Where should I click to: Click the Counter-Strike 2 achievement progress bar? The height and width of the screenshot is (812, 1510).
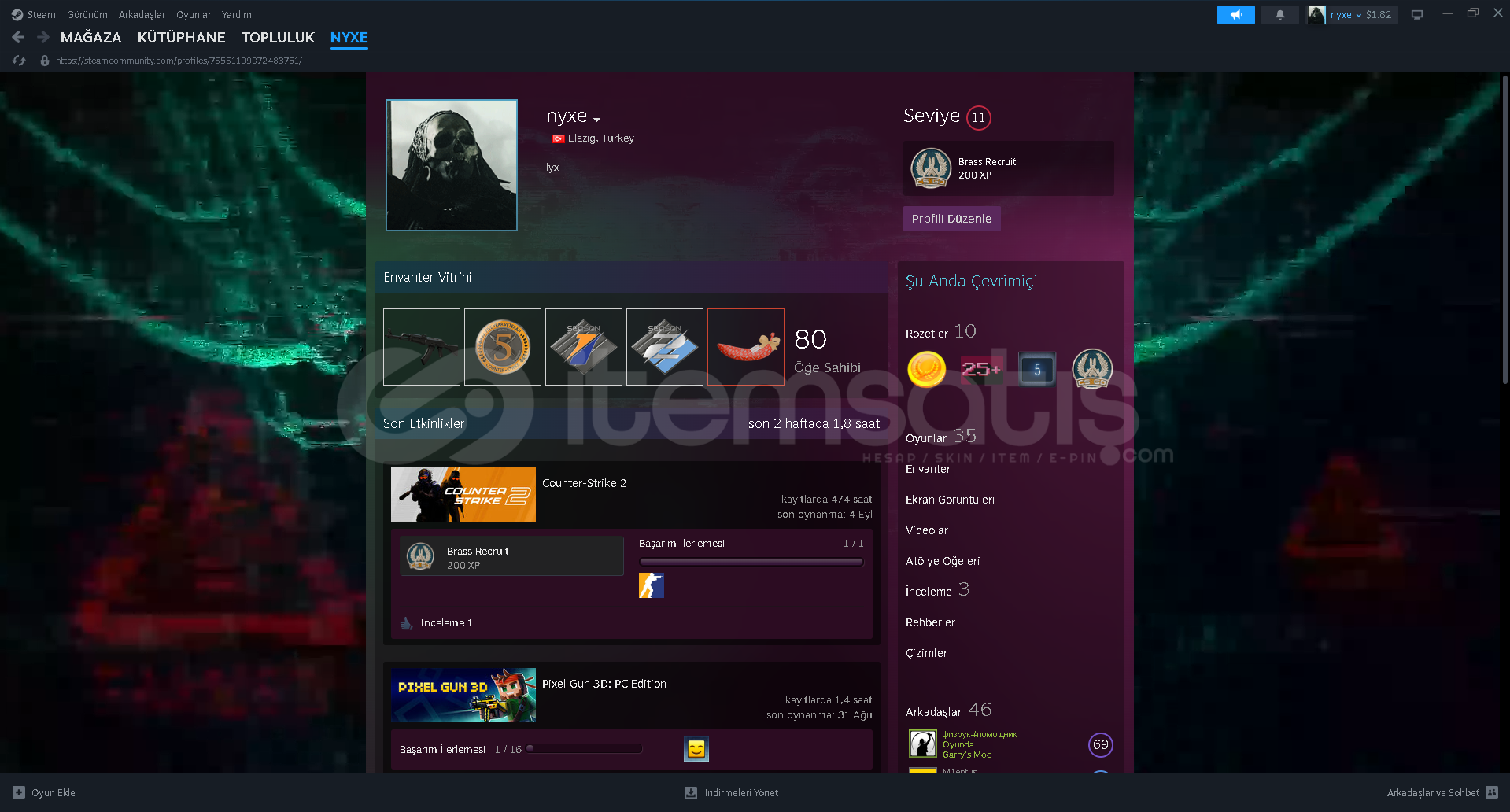pos(751,562)
